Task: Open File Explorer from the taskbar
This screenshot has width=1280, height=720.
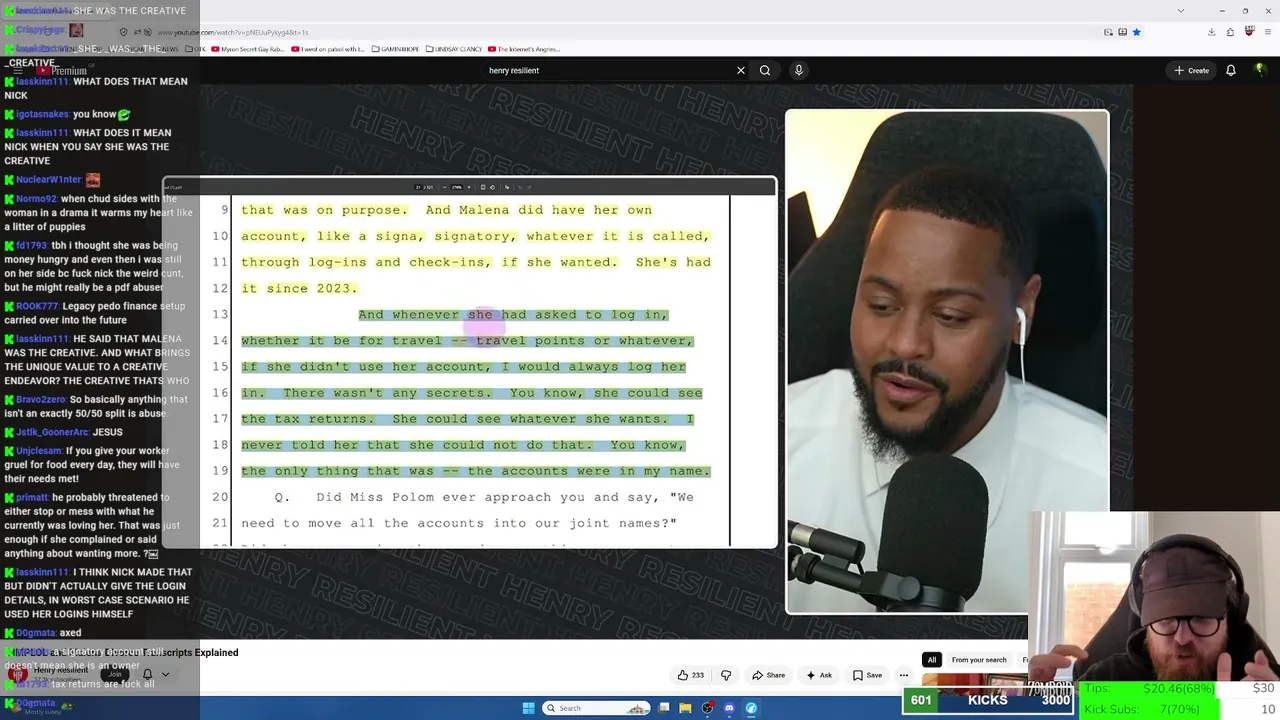Action: click(x=685, y=708)
